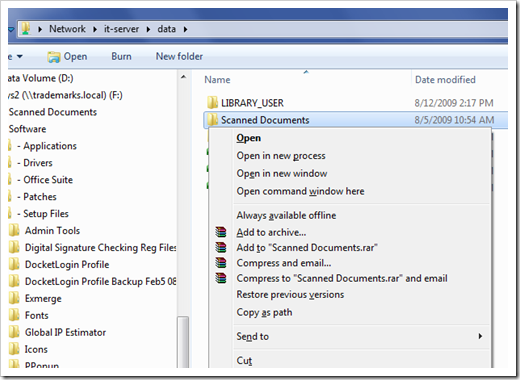Screen dimensions: 520x380
Task: Click the DocketLogin Profile Backup folder icon
Action: tap(14, 281)
